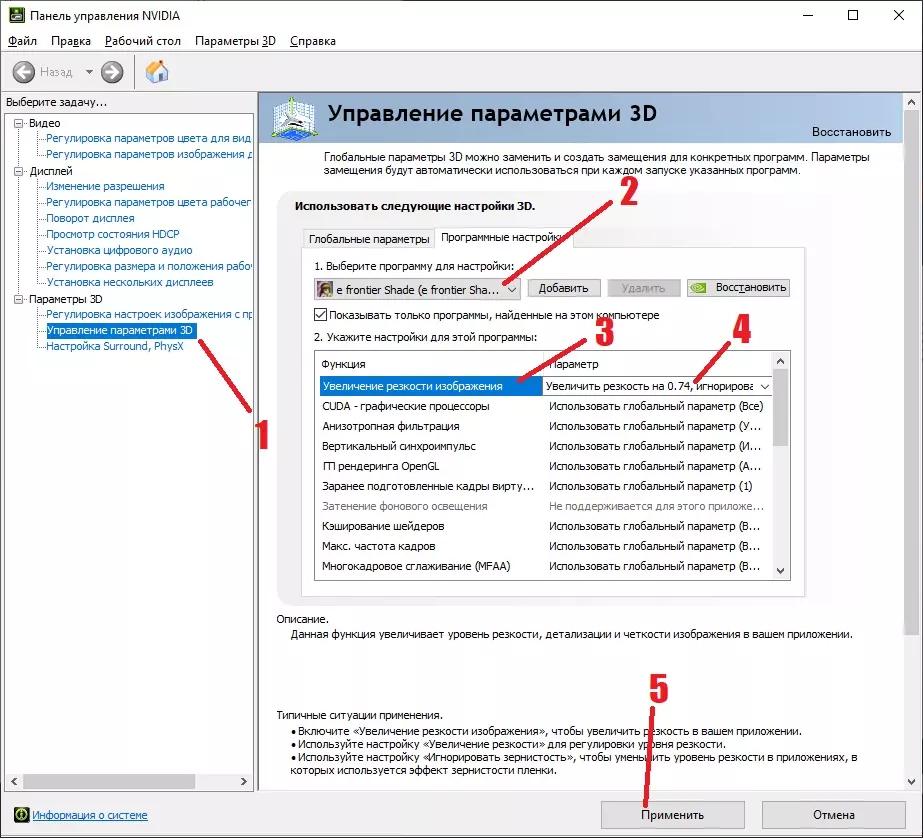Select Установка цифрового аудио item

(119, 250)
